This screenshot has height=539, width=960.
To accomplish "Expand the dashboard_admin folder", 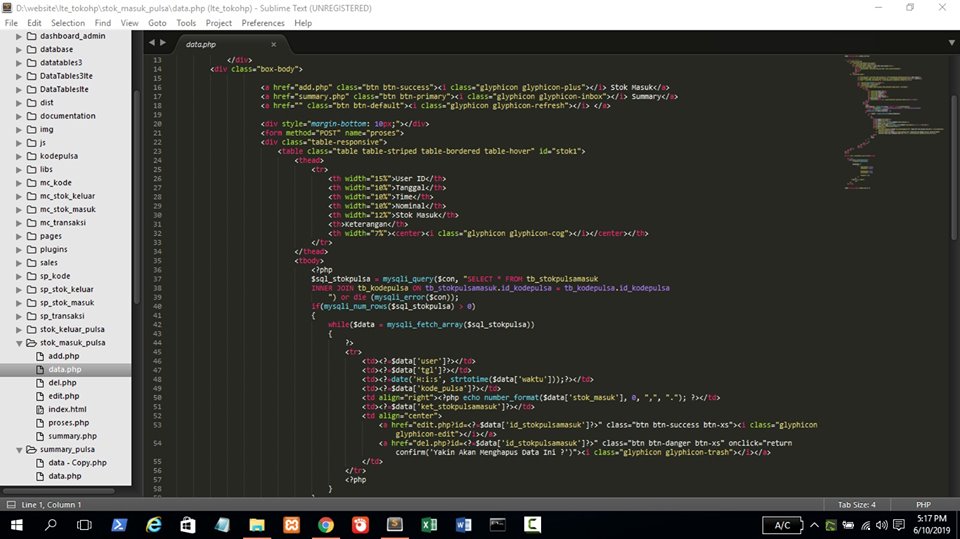I will click(x=18, y=36).
